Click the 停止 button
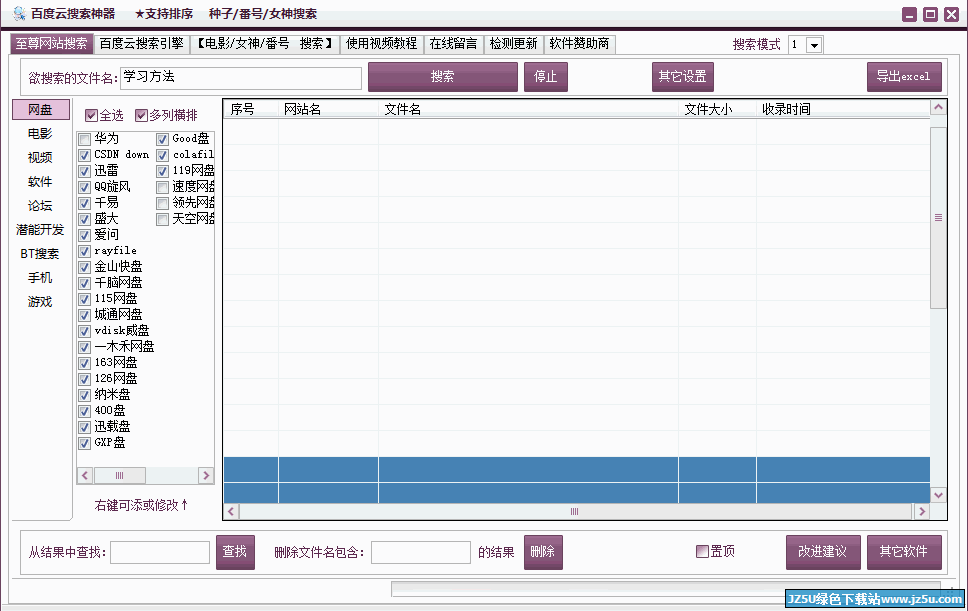 point(546,77)
